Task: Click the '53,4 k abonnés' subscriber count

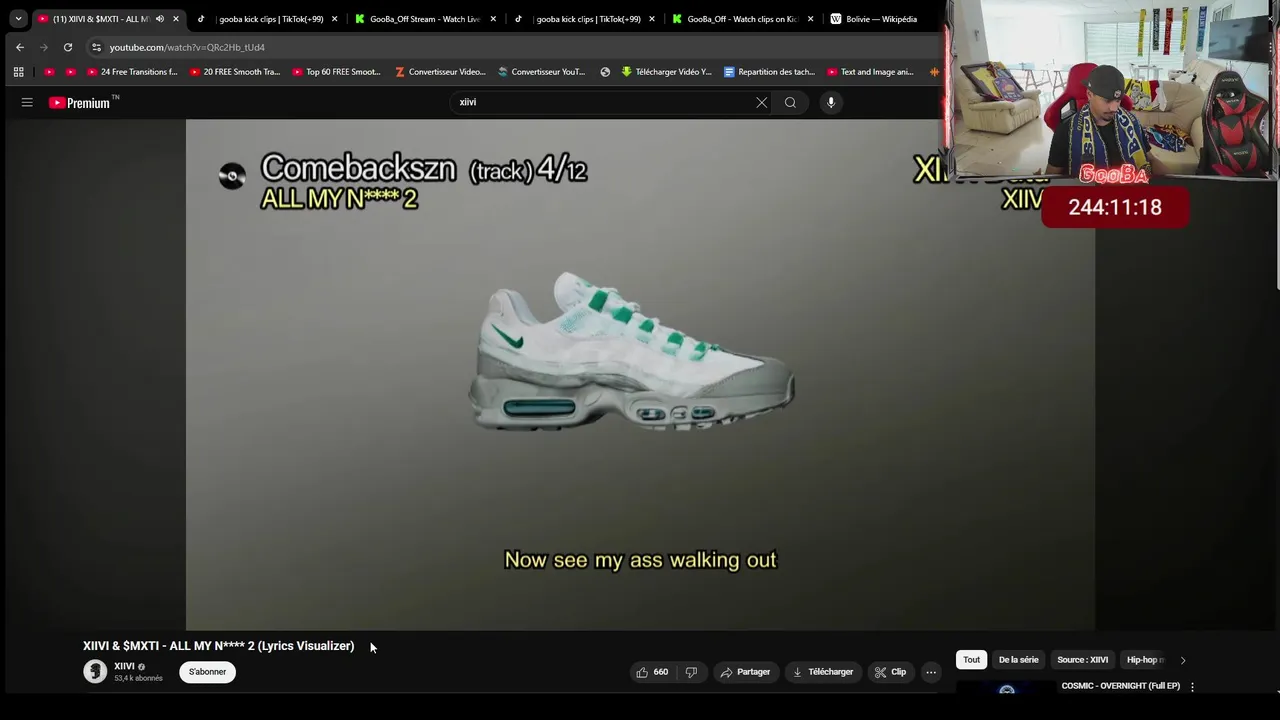Action: [138, 679]
